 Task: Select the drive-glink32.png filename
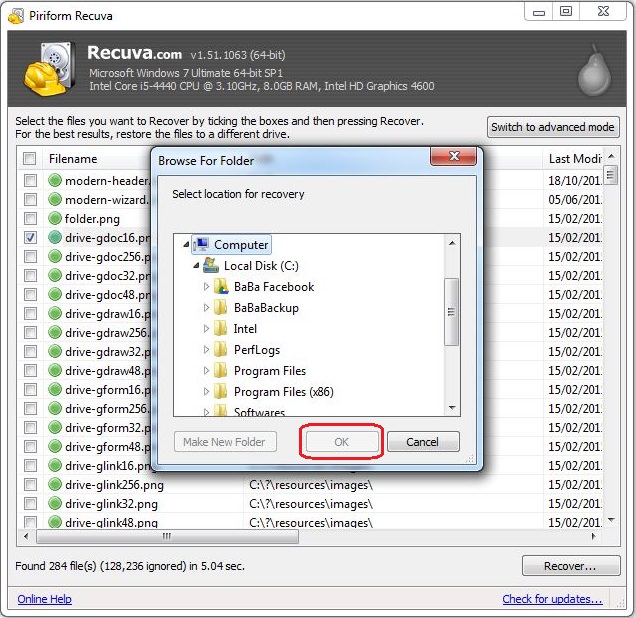[111, 504]
